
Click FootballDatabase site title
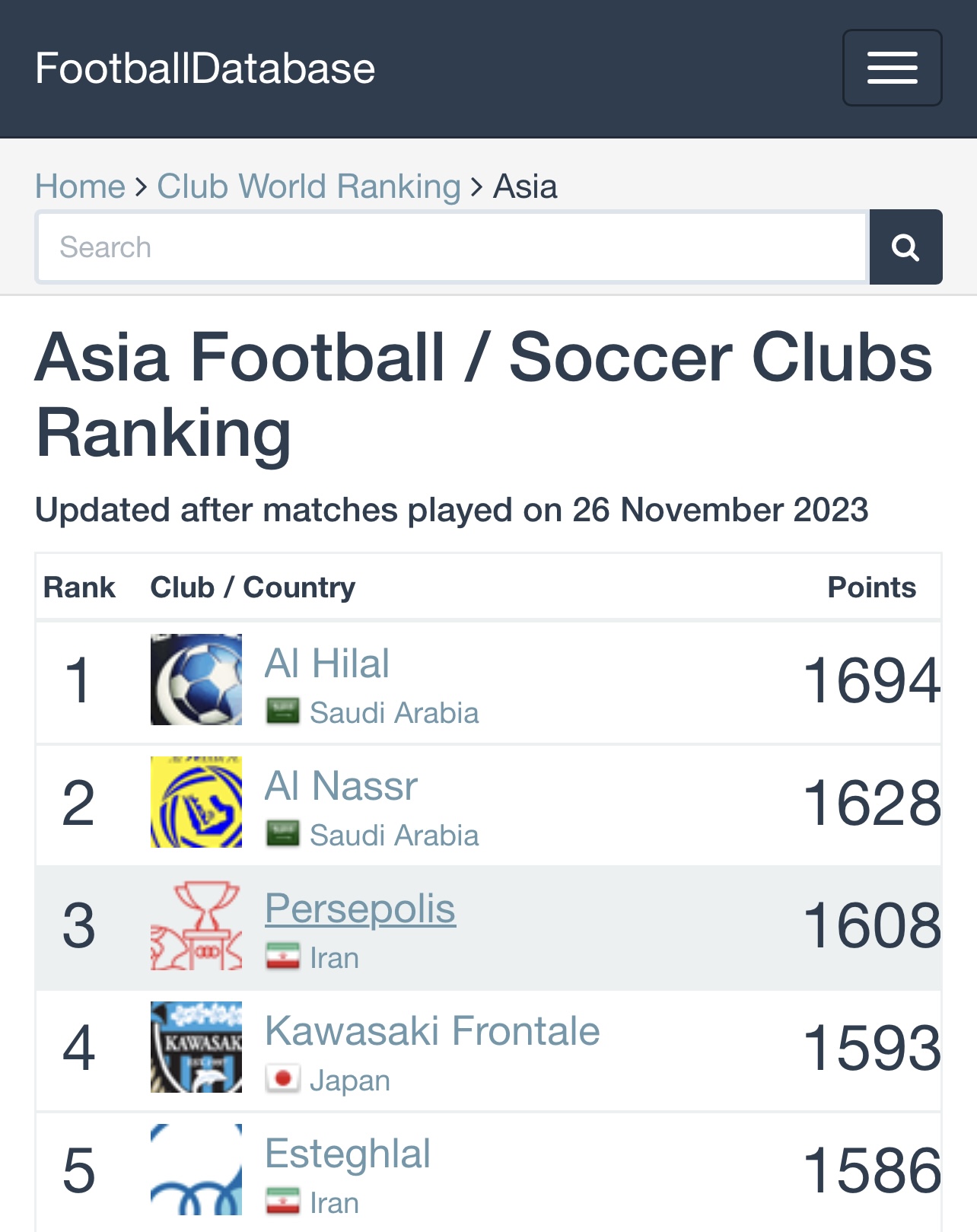click(x=205, y=68)
